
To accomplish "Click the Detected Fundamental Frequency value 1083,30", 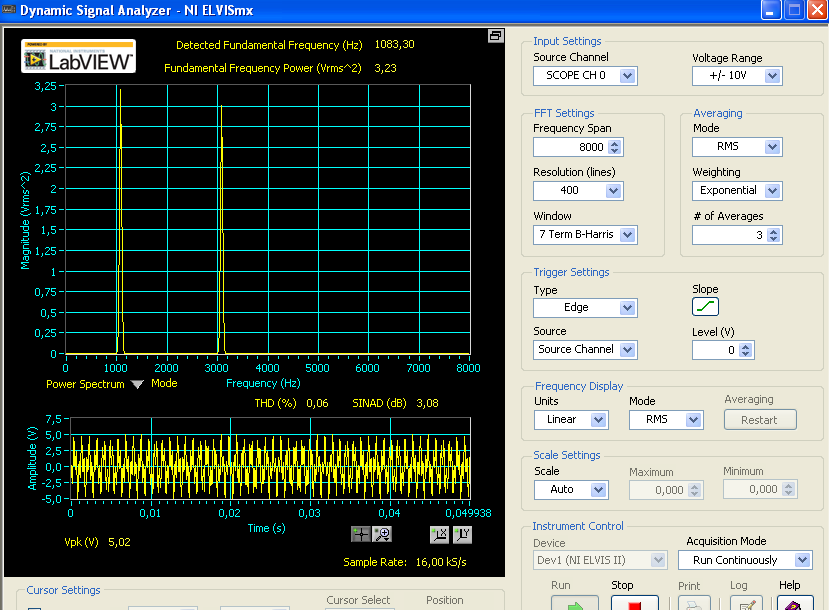I will (x=394, y=44).
